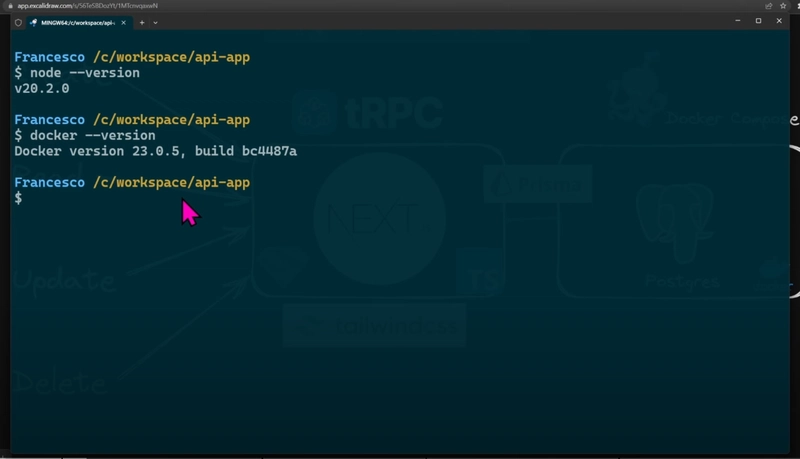The height and width of the screenshot is (459, 800).
Task: Click the shield icon beside the terminal tab
Action: point(18,22)
